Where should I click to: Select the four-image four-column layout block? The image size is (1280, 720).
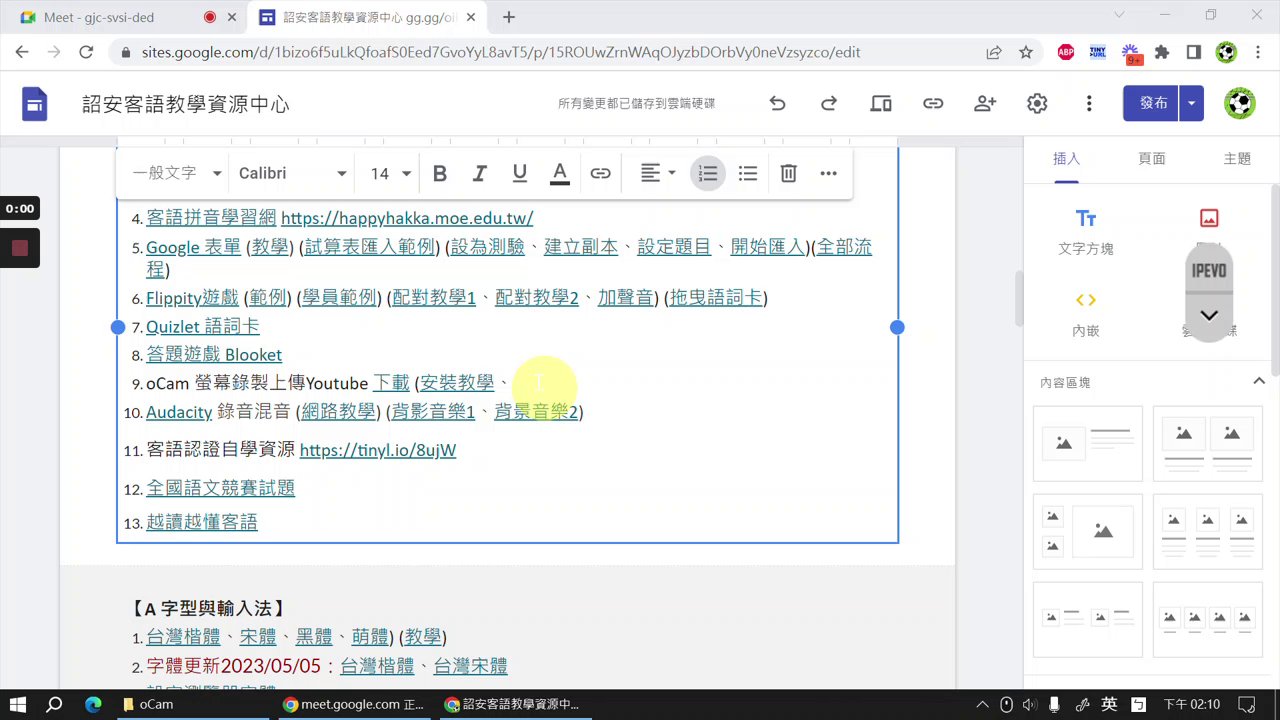pyautogui.click(x=1208, y=619)
